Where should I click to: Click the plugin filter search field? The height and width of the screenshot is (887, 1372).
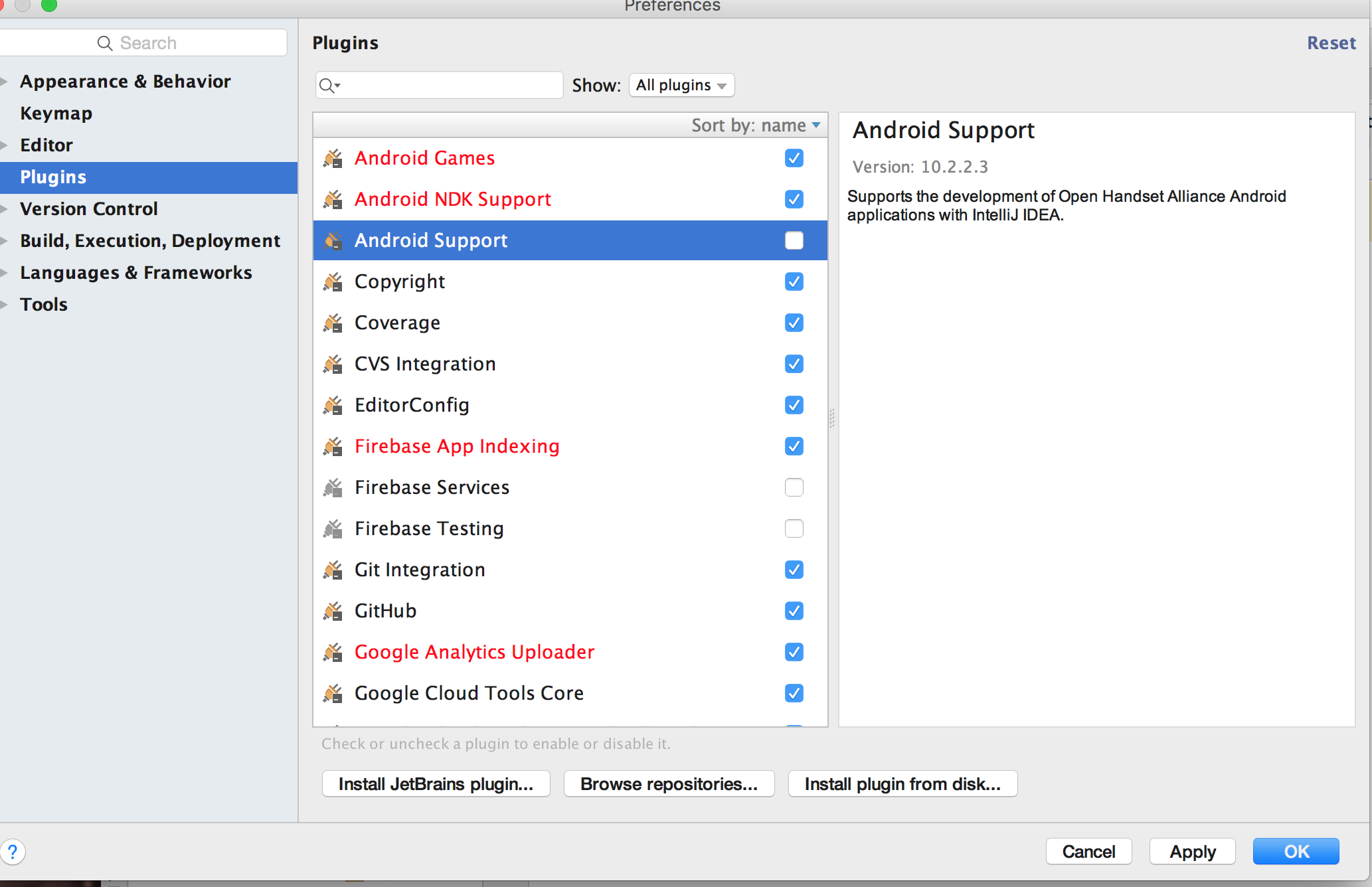pos(439,85)
